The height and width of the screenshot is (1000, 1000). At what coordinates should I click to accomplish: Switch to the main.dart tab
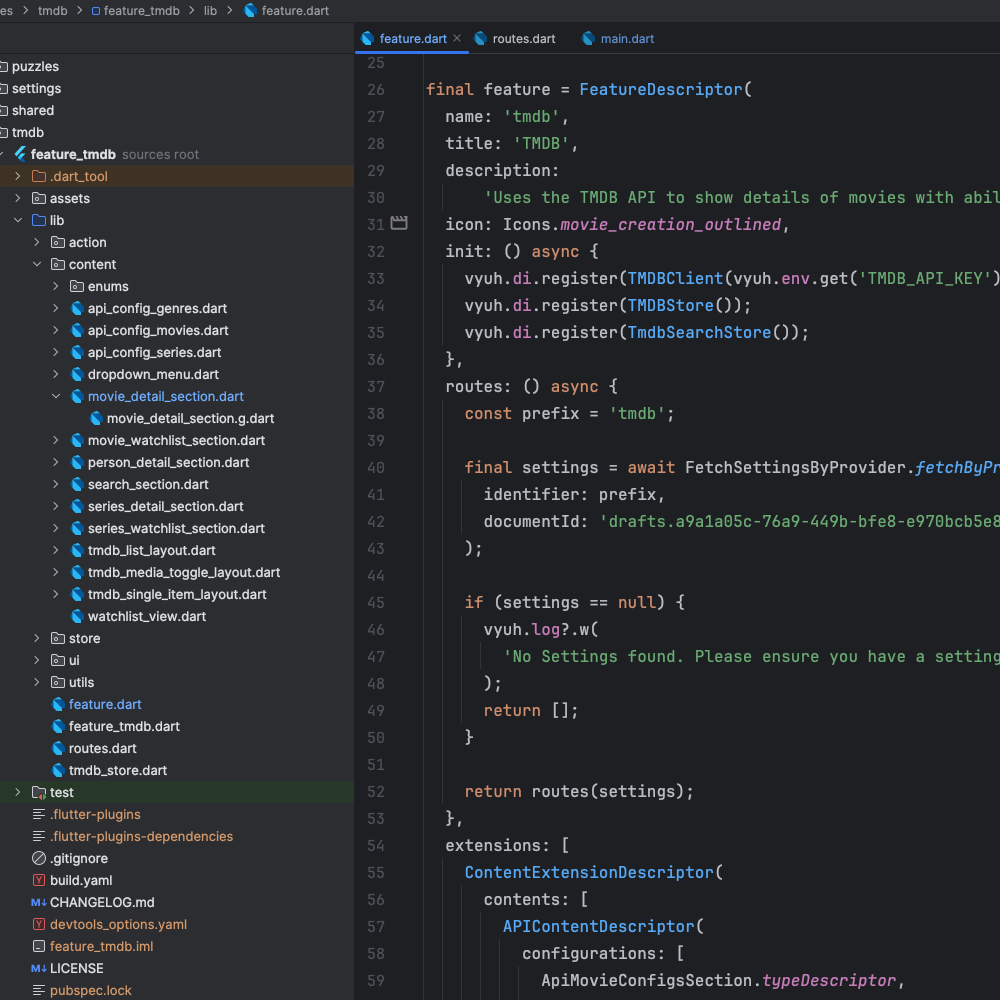628,38
